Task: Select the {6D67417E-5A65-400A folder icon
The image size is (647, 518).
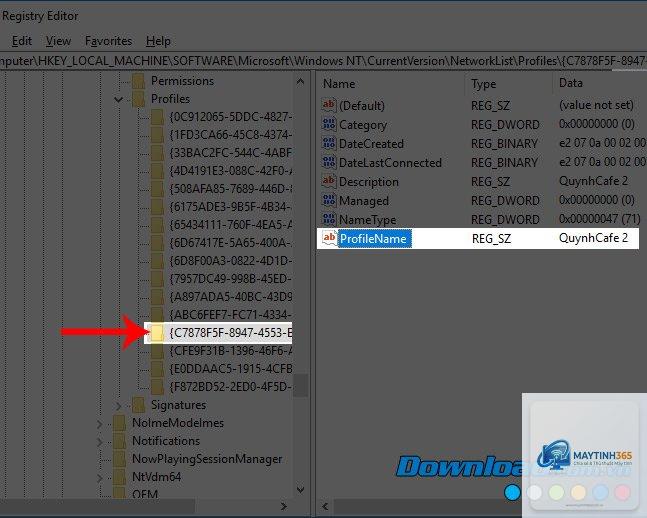Action: (x=157, y=243)
